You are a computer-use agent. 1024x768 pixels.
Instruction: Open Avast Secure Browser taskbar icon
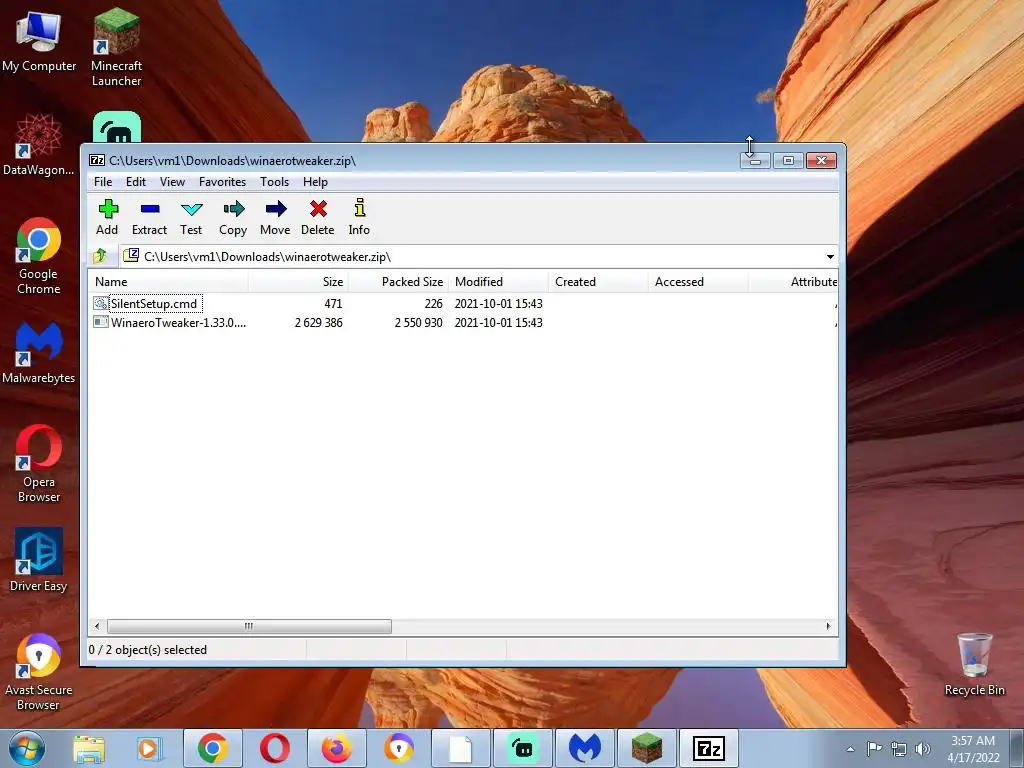399,748
